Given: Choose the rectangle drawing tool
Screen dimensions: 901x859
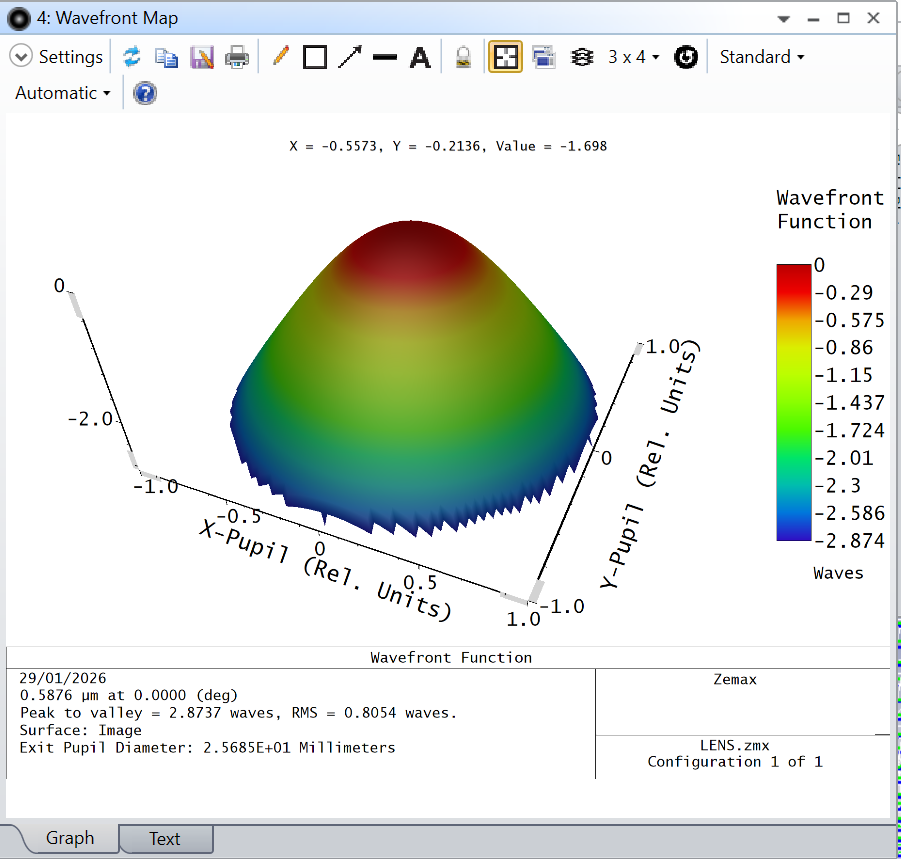Looking at the screenshot, I should (x=315, y=57).
